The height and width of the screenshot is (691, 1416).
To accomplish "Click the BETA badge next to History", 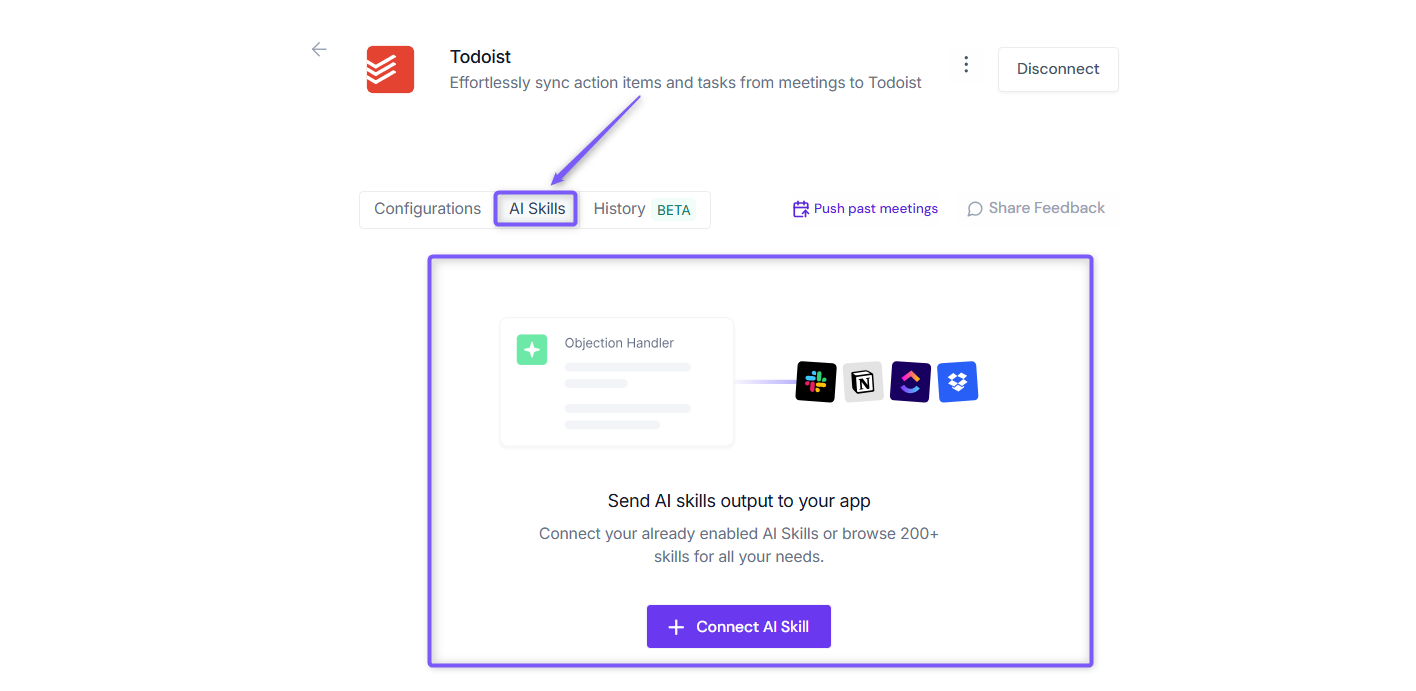I will tap(674, 210).
